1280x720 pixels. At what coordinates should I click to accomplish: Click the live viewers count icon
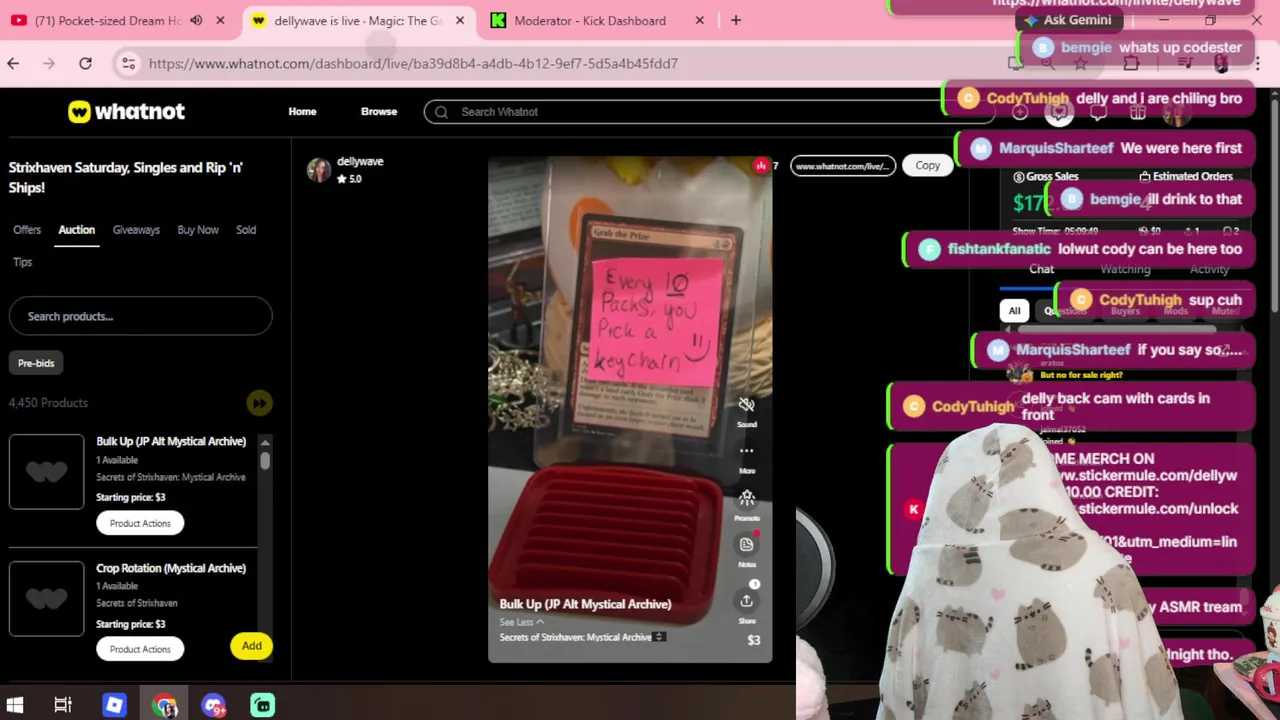(x=761, y=165)
